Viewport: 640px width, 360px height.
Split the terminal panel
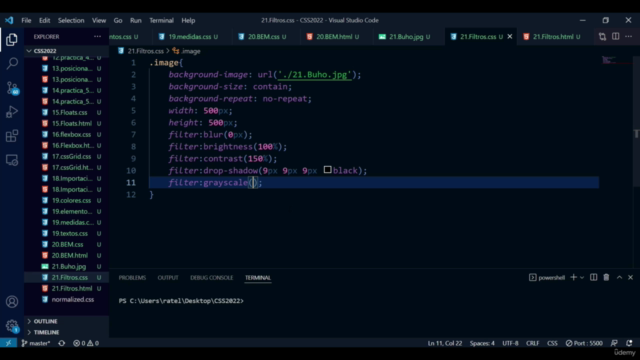click(x=593, y=278)
